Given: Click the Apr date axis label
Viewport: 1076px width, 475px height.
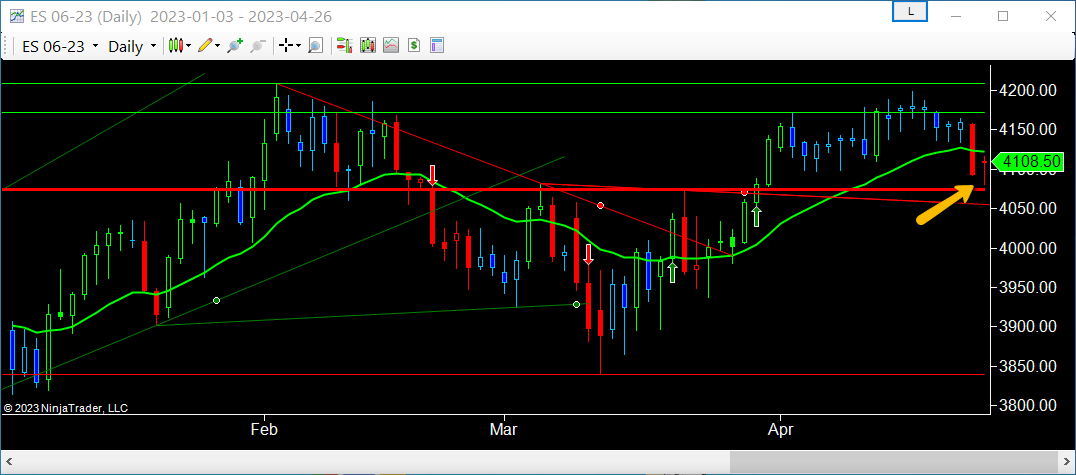Looking at the screenshot, I should click(780, 430).
